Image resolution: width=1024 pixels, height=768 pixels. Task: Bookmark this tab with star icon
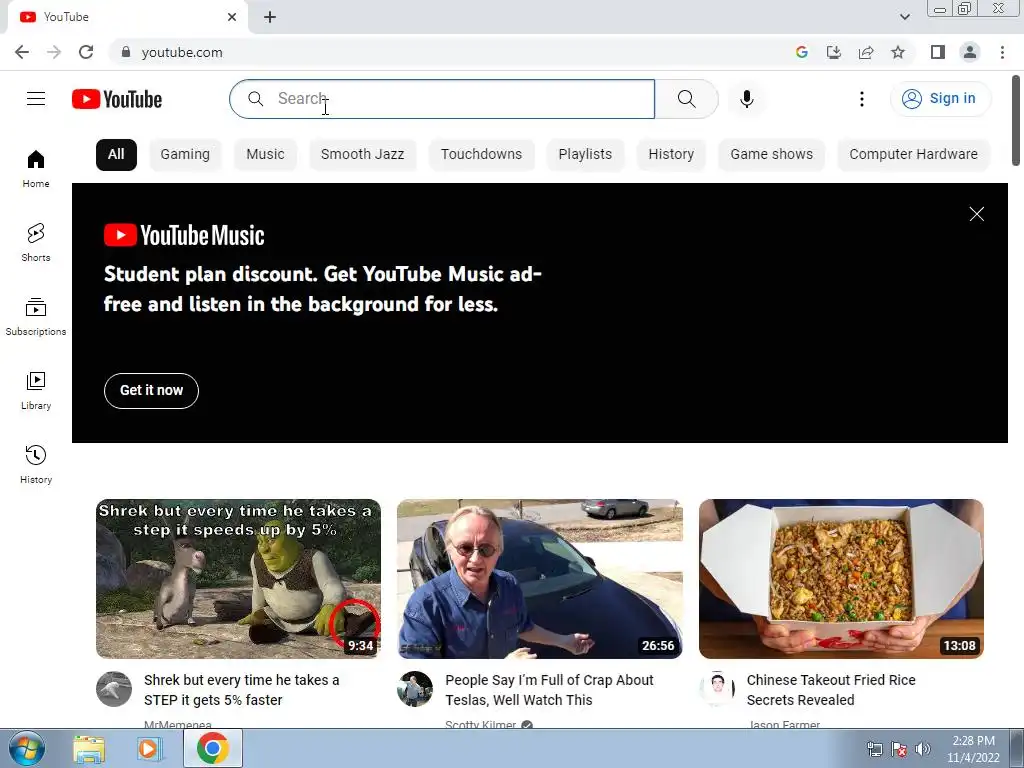tap(898, 52)
